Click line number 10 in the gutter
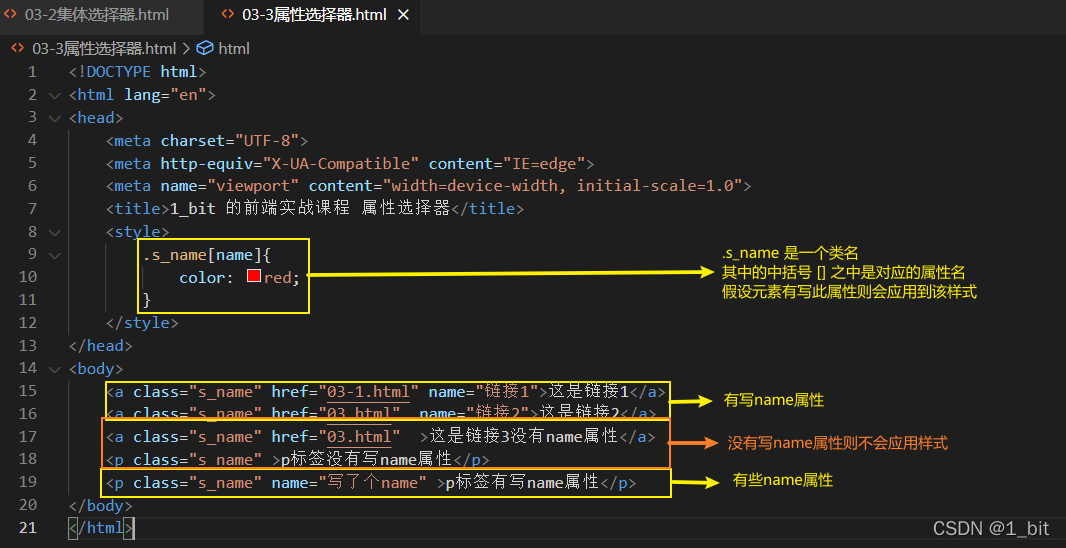The image size is (1066, 548). (28, 277)
